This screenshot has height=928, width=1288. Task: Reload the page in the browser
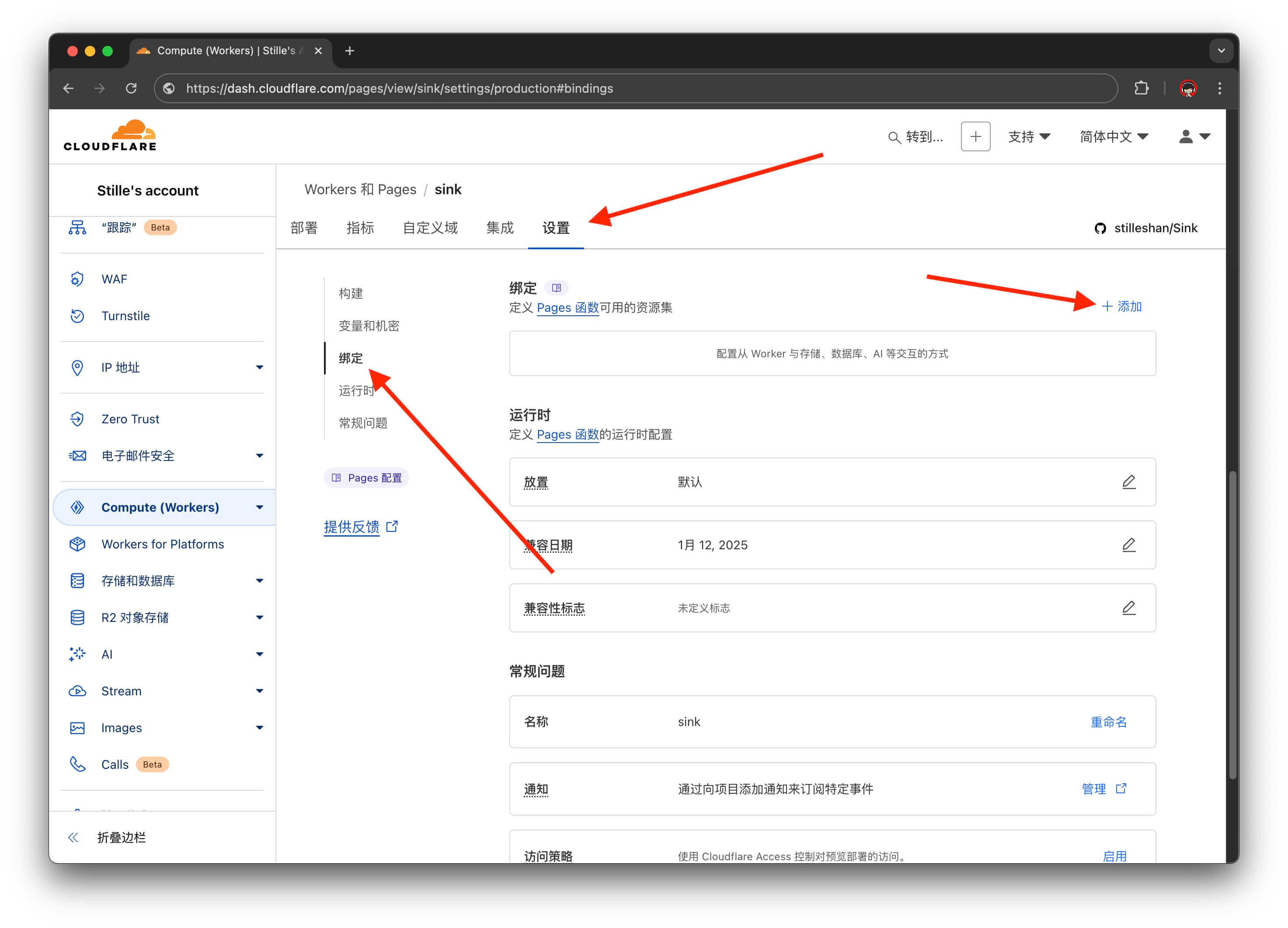point(131,88)
